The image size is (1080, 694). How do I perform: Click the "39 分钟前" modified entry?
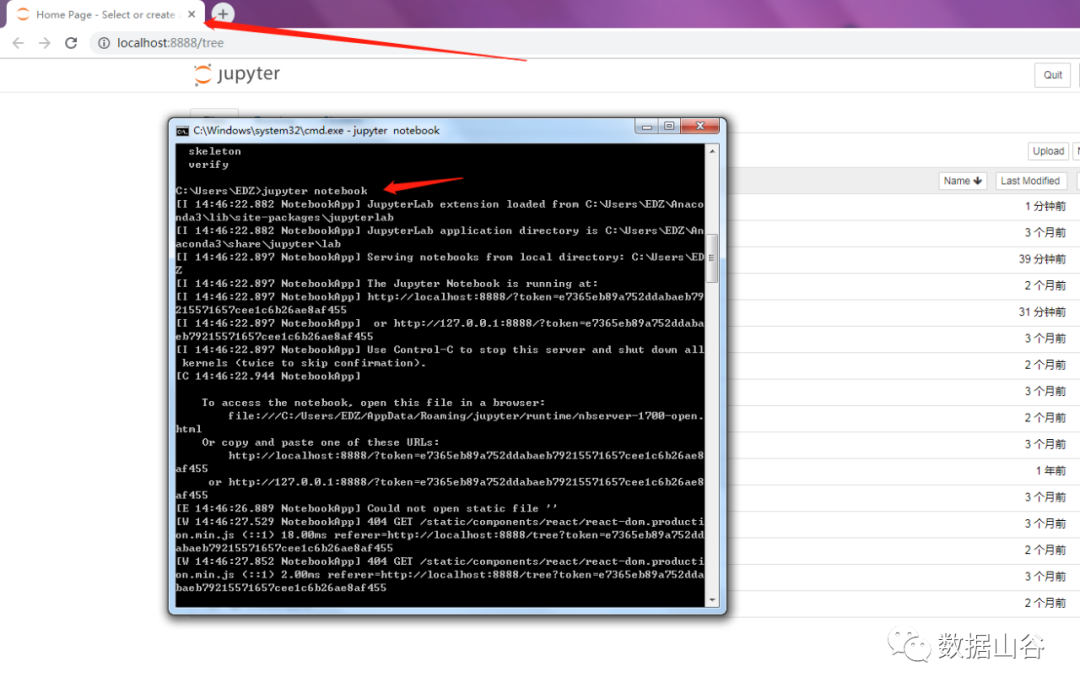(1042, 259)
